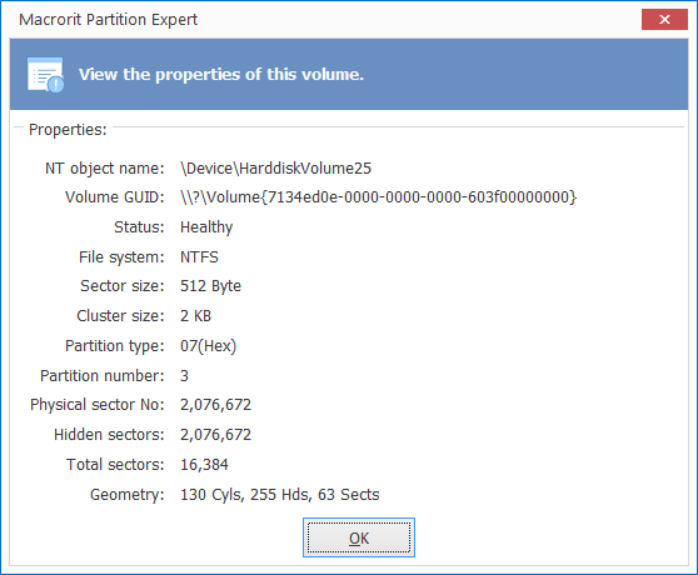Click the OK button
This screenshot has height=575, width=698.
(359, 538)
